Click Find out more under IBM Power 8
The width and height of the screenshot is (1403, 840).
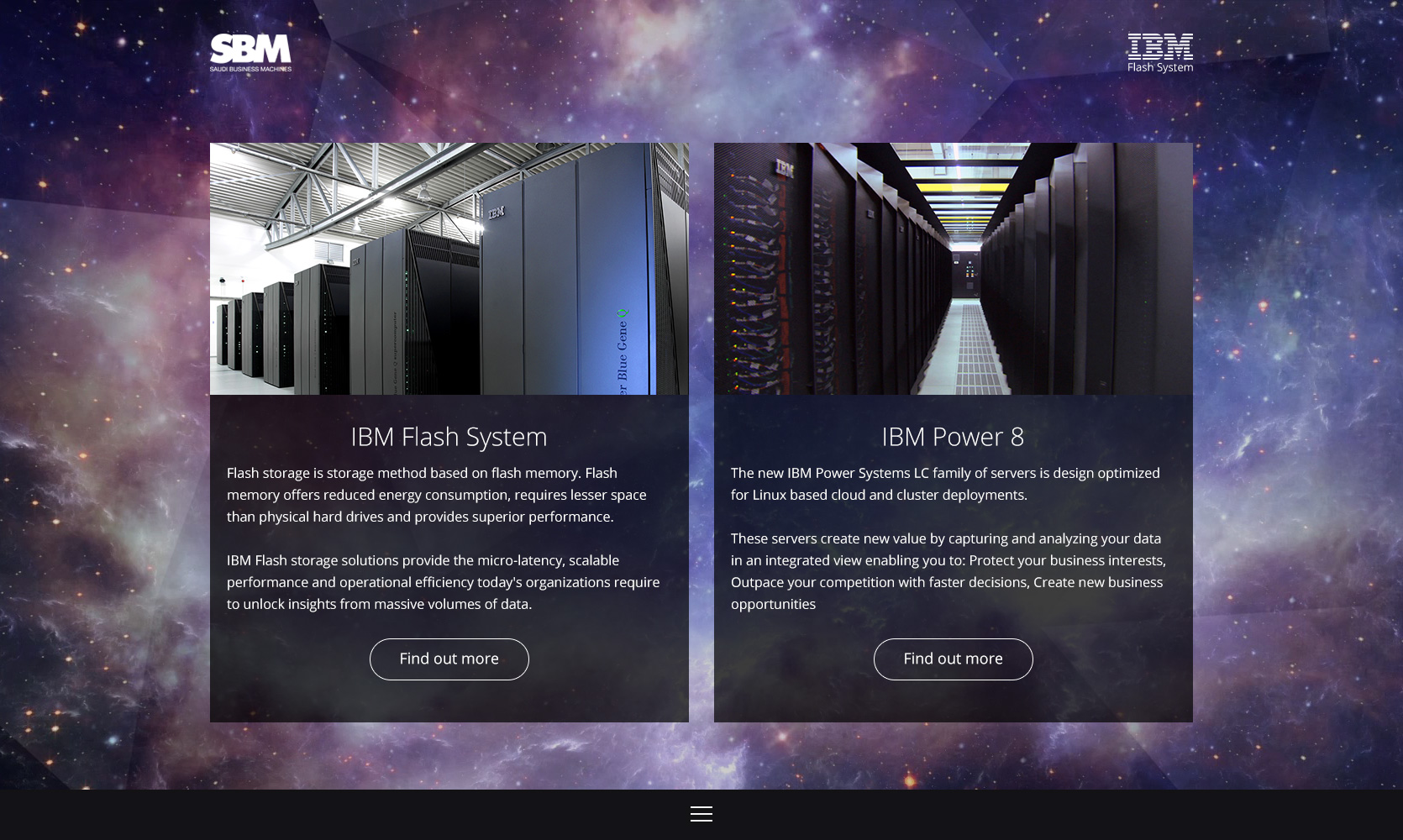[954, 659]
